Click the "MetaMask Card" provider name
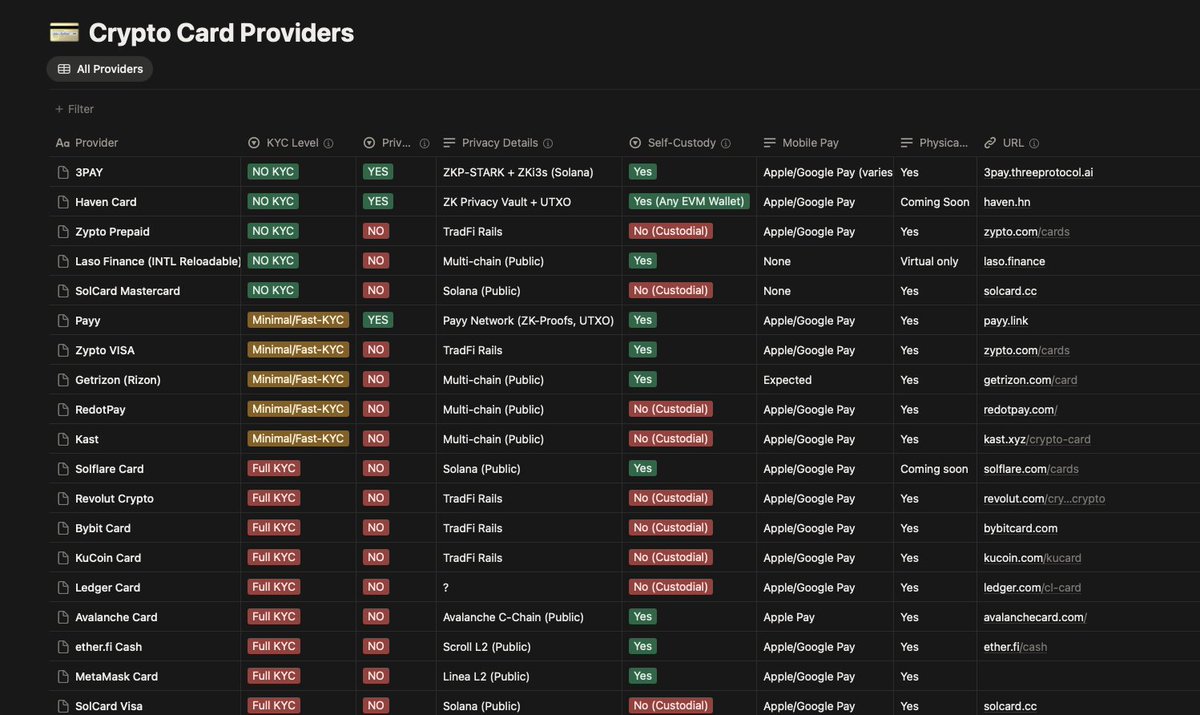The image size is (1200, 715). (116, 676)
